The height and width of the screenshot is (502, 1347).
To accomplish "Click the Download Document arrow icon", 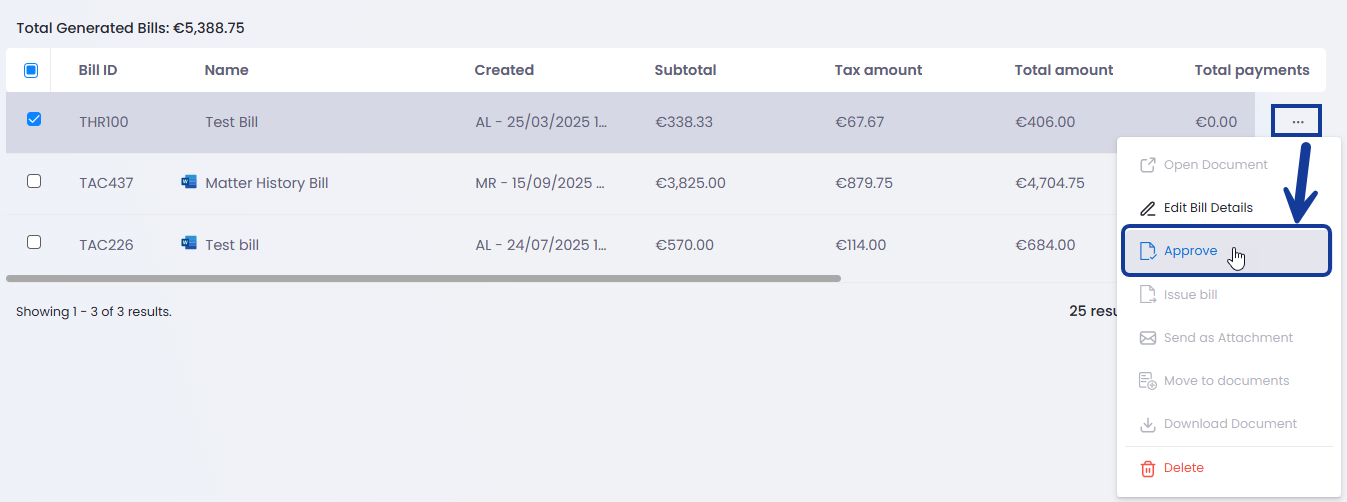I will (1148, 424).
